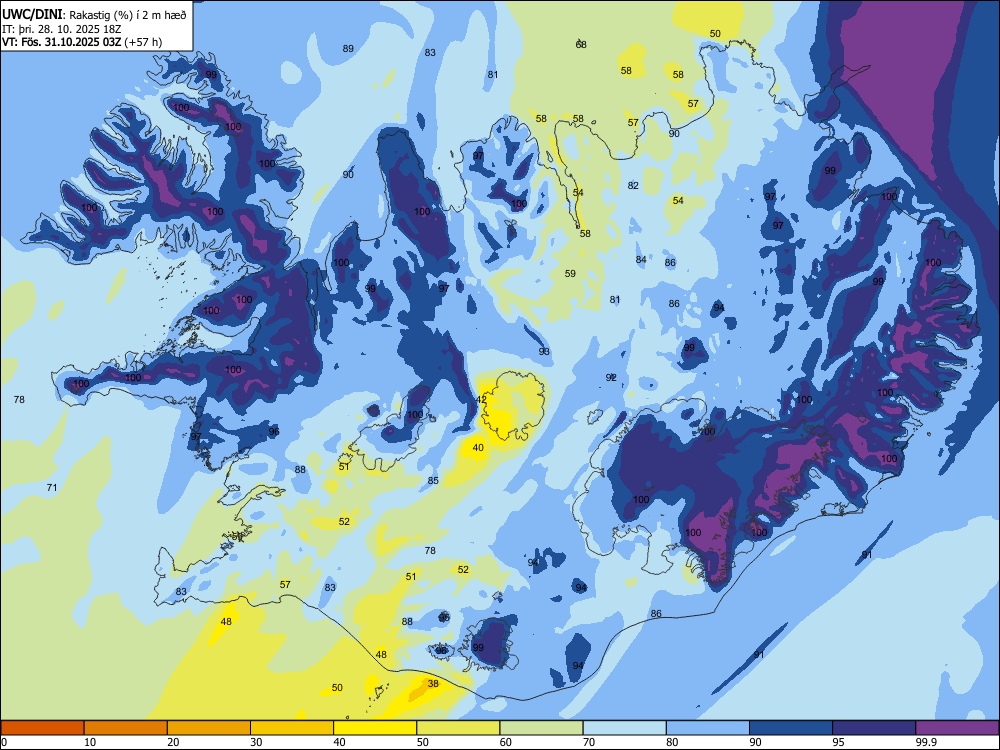Click the map value '68'

point(581,45)
